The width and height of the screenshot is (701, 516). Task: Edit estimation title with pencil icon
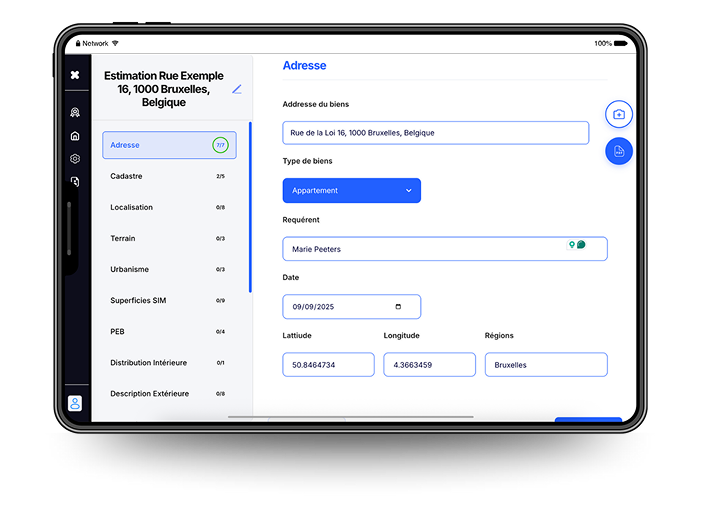[237, 89]
